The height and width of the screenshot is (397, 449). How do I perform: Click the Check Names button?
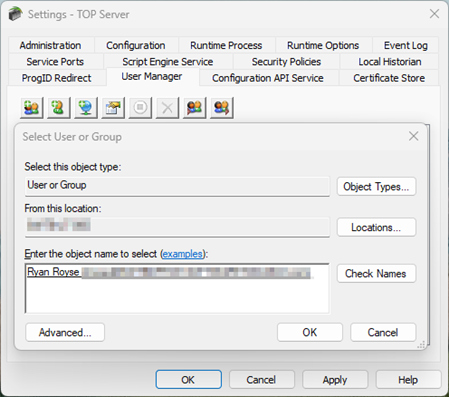pos(376,274)
